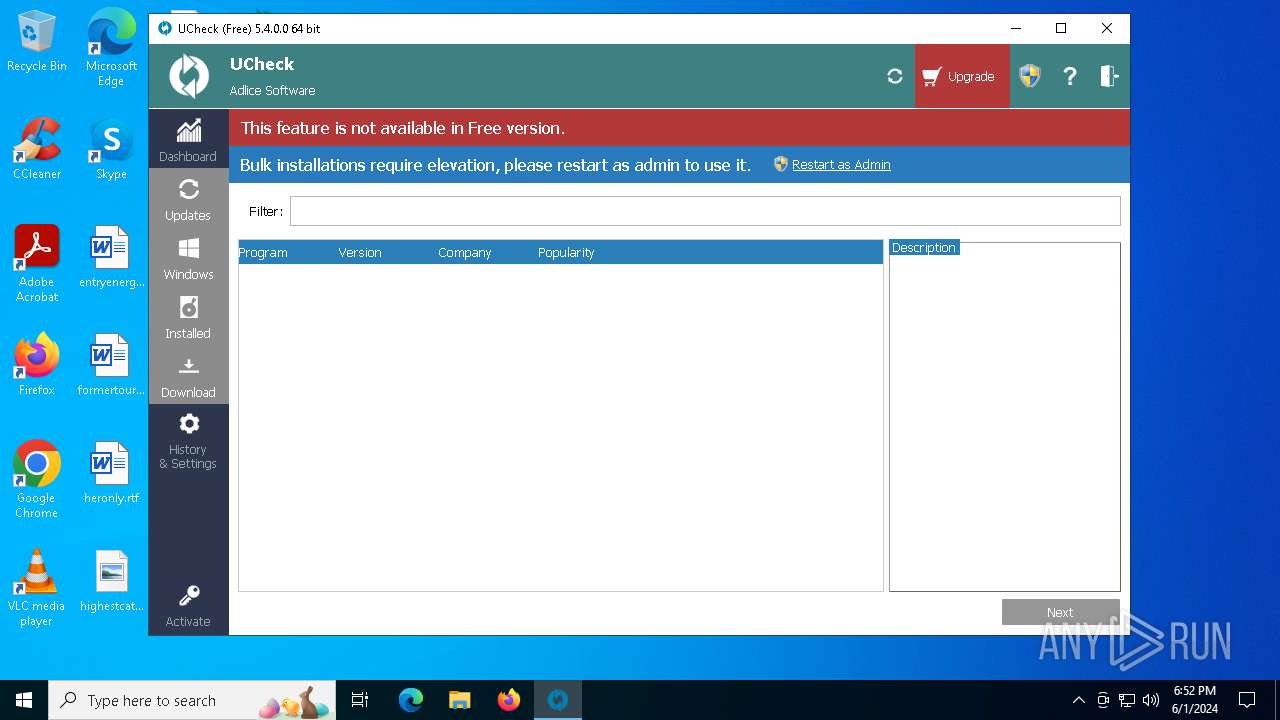Go to the Updates section

click(x=188, y=199)
